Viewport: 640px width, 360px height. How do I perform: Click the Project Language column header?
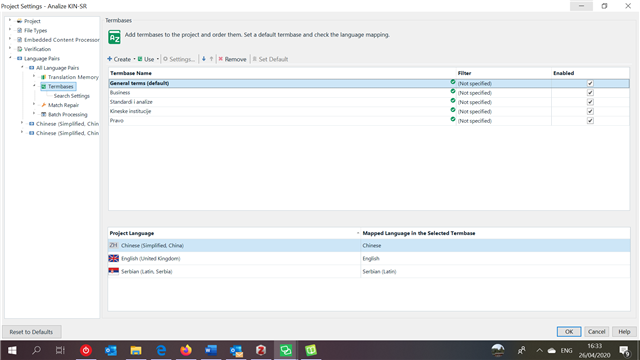tap(234, 233)
